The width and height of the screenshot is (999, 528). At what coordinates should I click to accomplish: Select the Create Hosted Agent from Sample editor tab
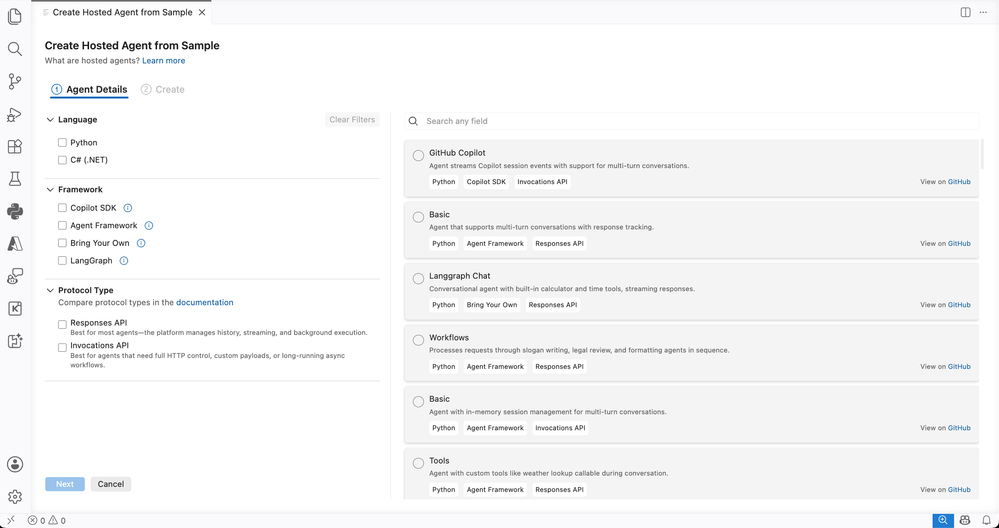(121, 12)
